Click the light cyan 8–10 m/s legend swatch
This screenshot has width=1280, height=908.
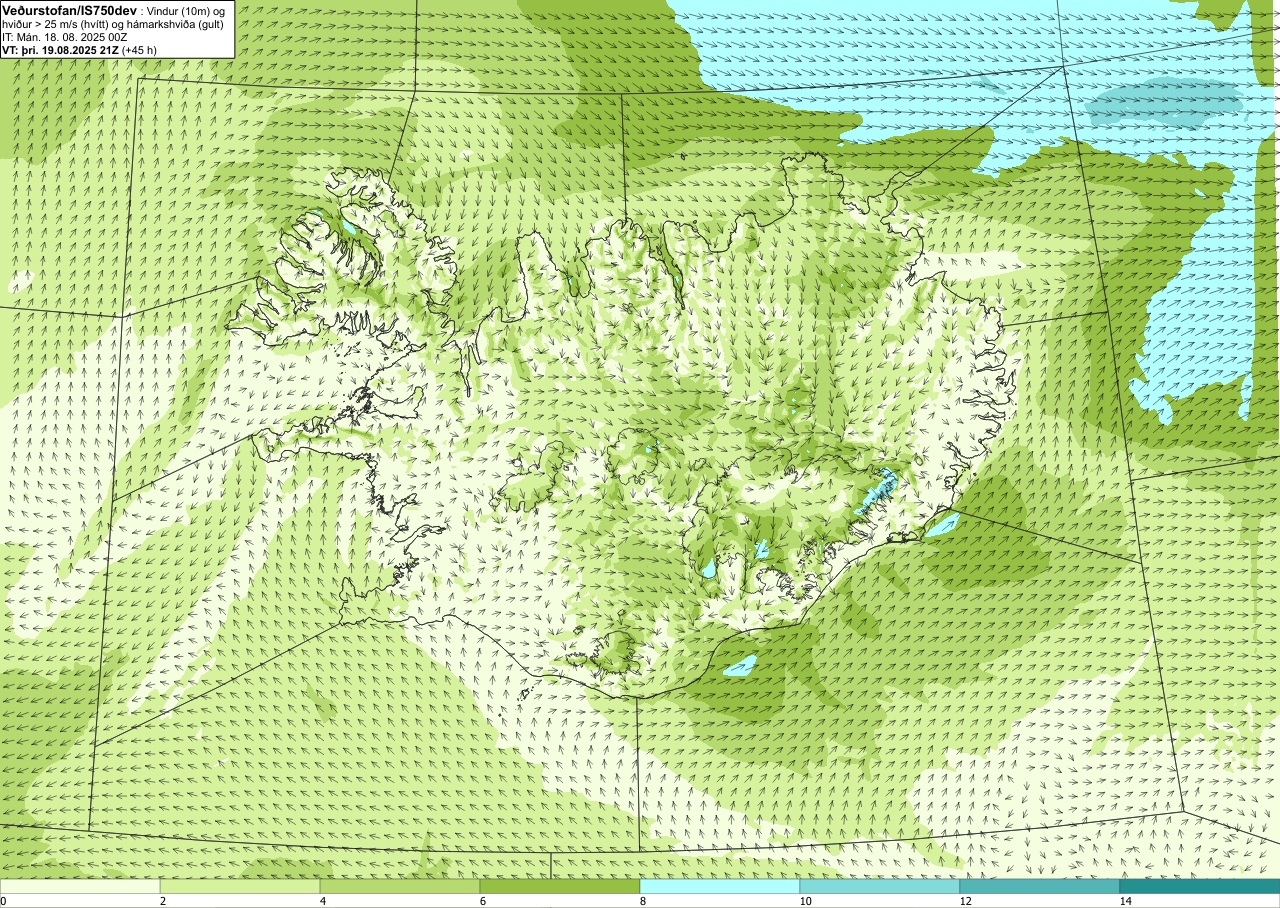point(720,887)
